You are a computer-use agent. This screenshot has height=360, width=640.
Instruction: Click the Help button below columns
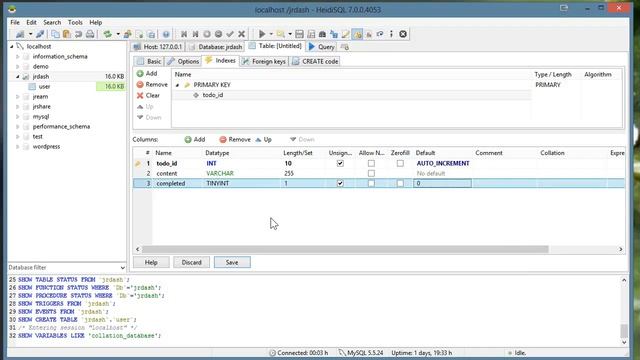pos(151,262)
